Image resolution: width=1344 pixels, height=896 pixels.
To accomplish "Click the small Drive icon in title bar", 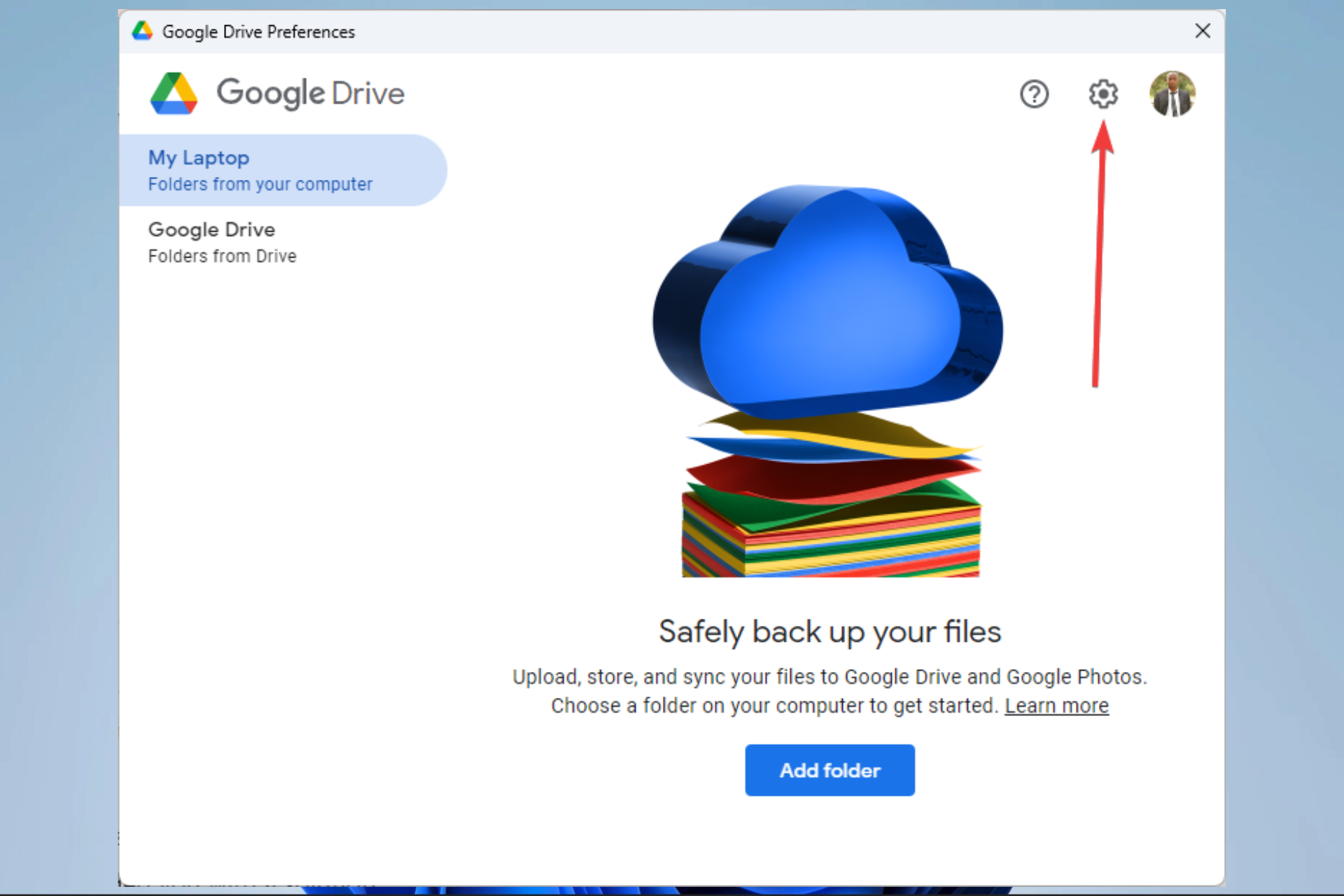I will 143,31.
